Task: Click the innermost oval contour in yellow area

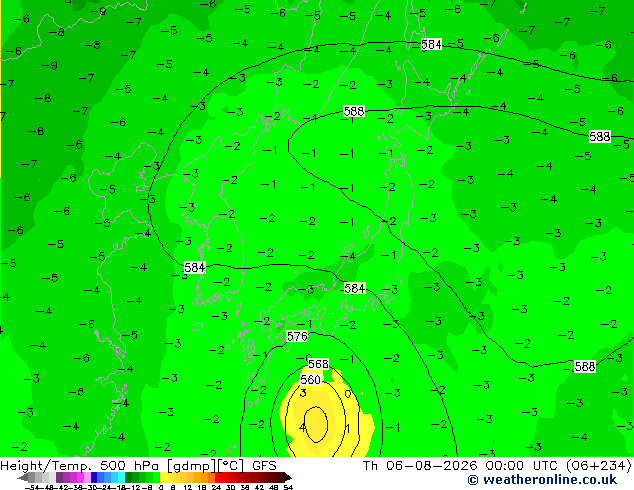Action: click(316, 424)
